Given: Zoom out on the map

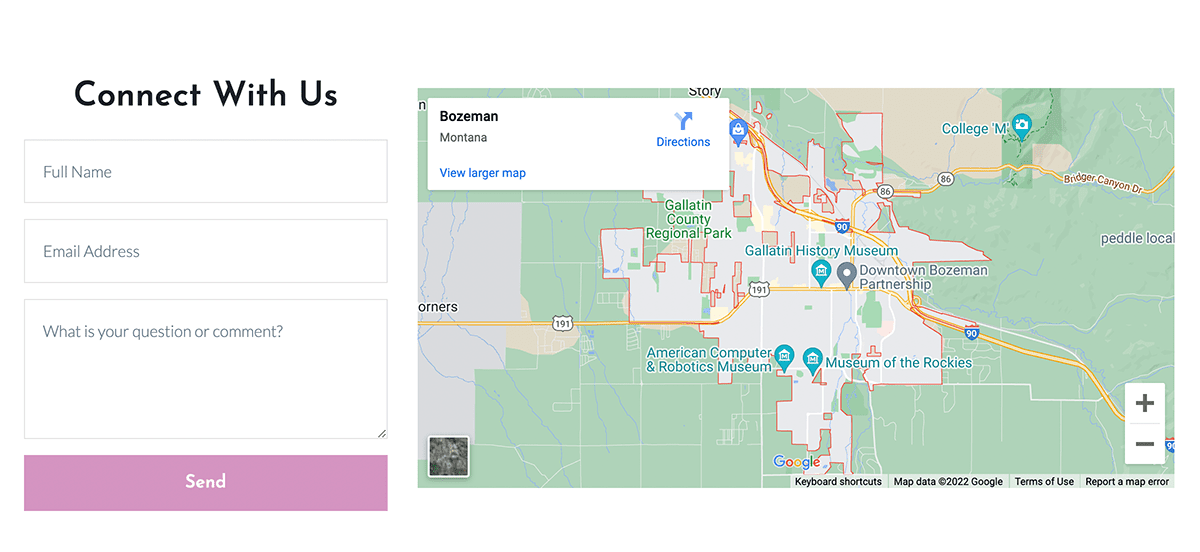Looking at the screenshot, I should click(x=1145, y=444).
